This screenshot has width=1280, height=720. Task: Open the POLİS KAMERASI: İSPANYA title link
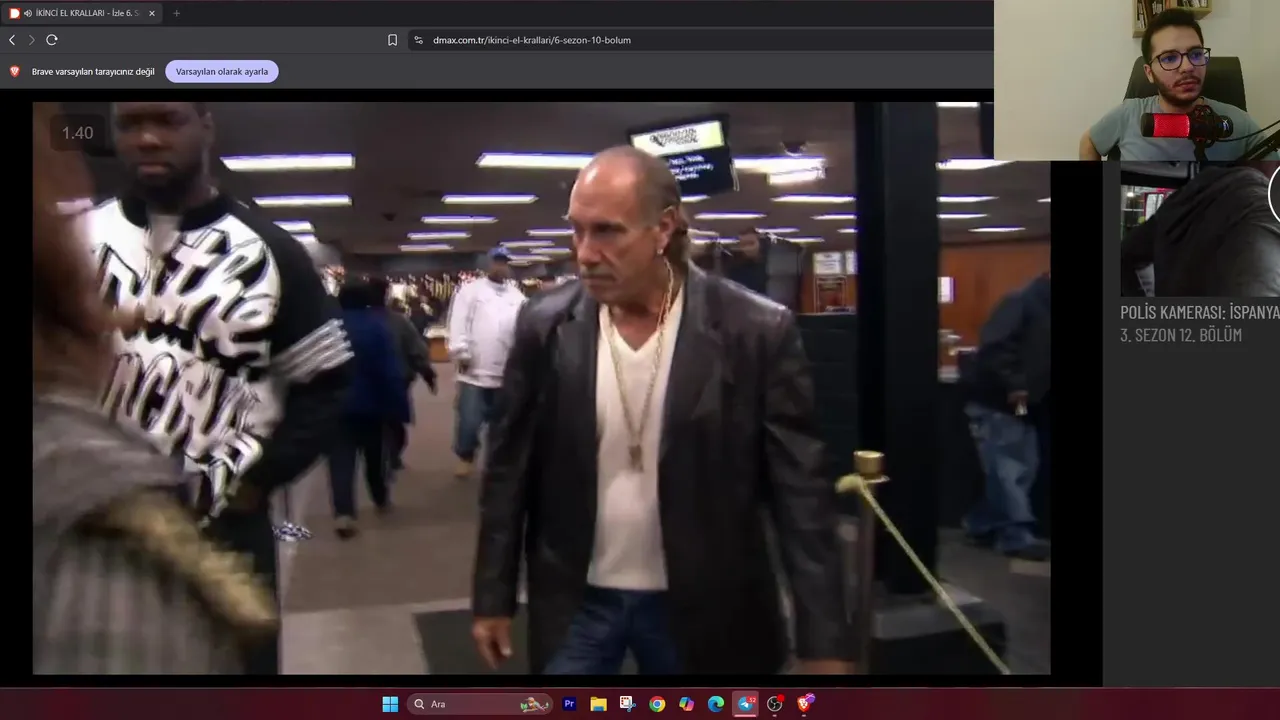point(1200,312)
